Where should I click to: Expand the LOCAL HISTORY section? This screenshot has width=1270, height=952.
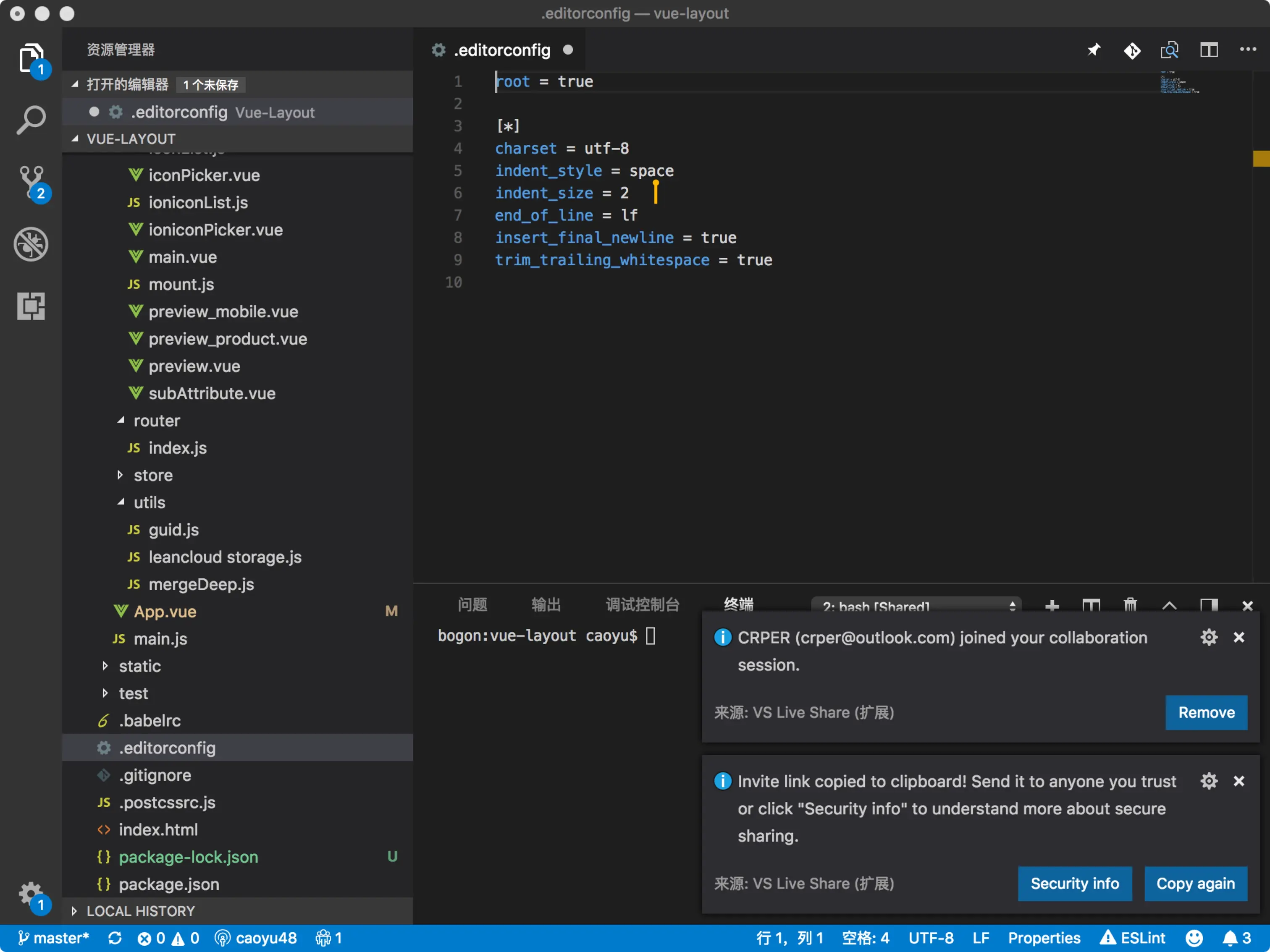coord(140,911)
